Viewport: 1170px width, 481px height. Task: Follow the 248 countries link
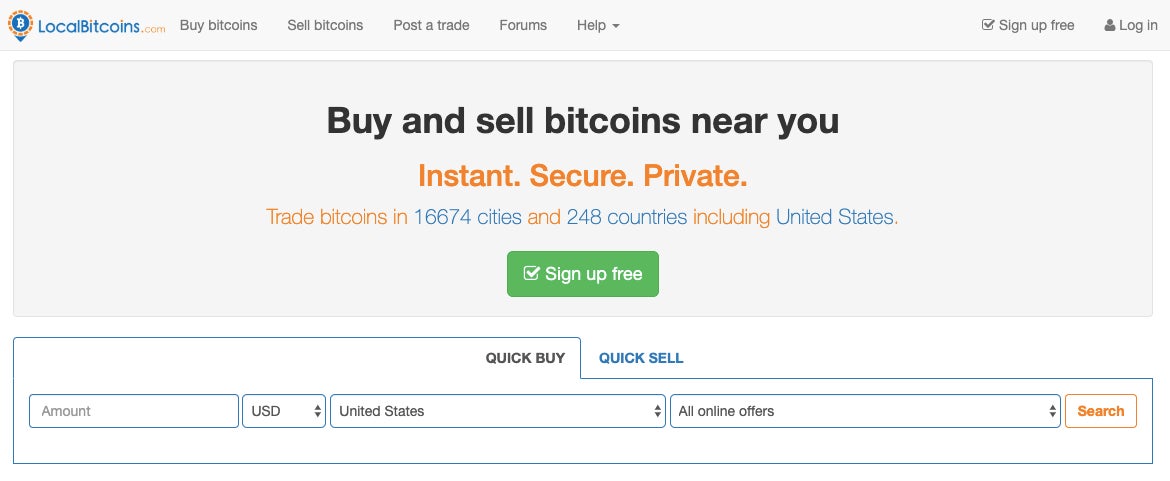(x=627, y=217)
